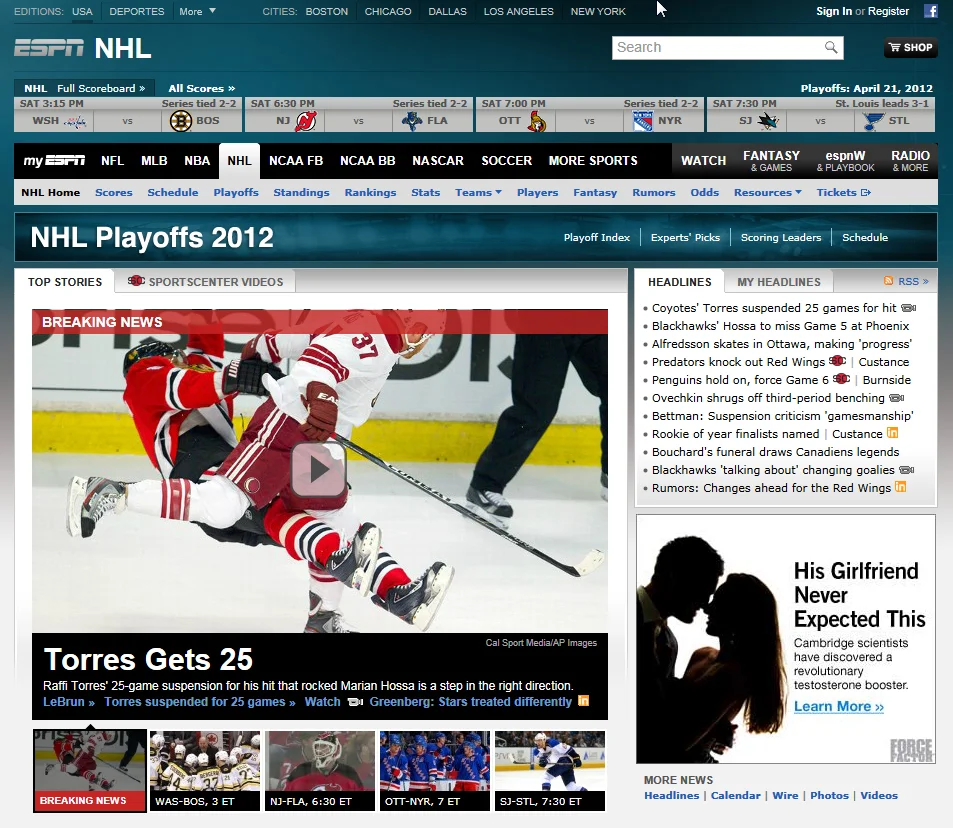Click the Ottawa Senators logo
Viewport: 953px width, 828px height.
pyautogui.click(x=536, y=122)
